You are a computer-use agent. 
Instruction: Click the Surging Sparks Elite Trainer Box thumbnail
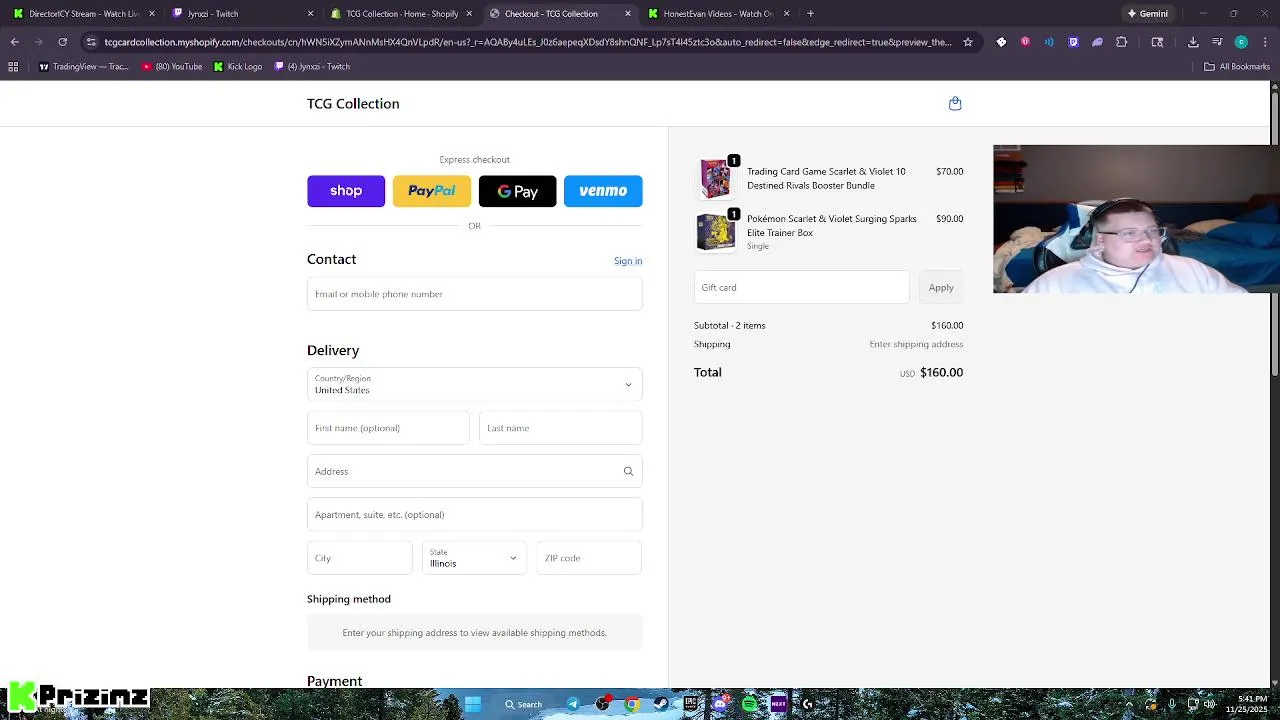[715, 231]
